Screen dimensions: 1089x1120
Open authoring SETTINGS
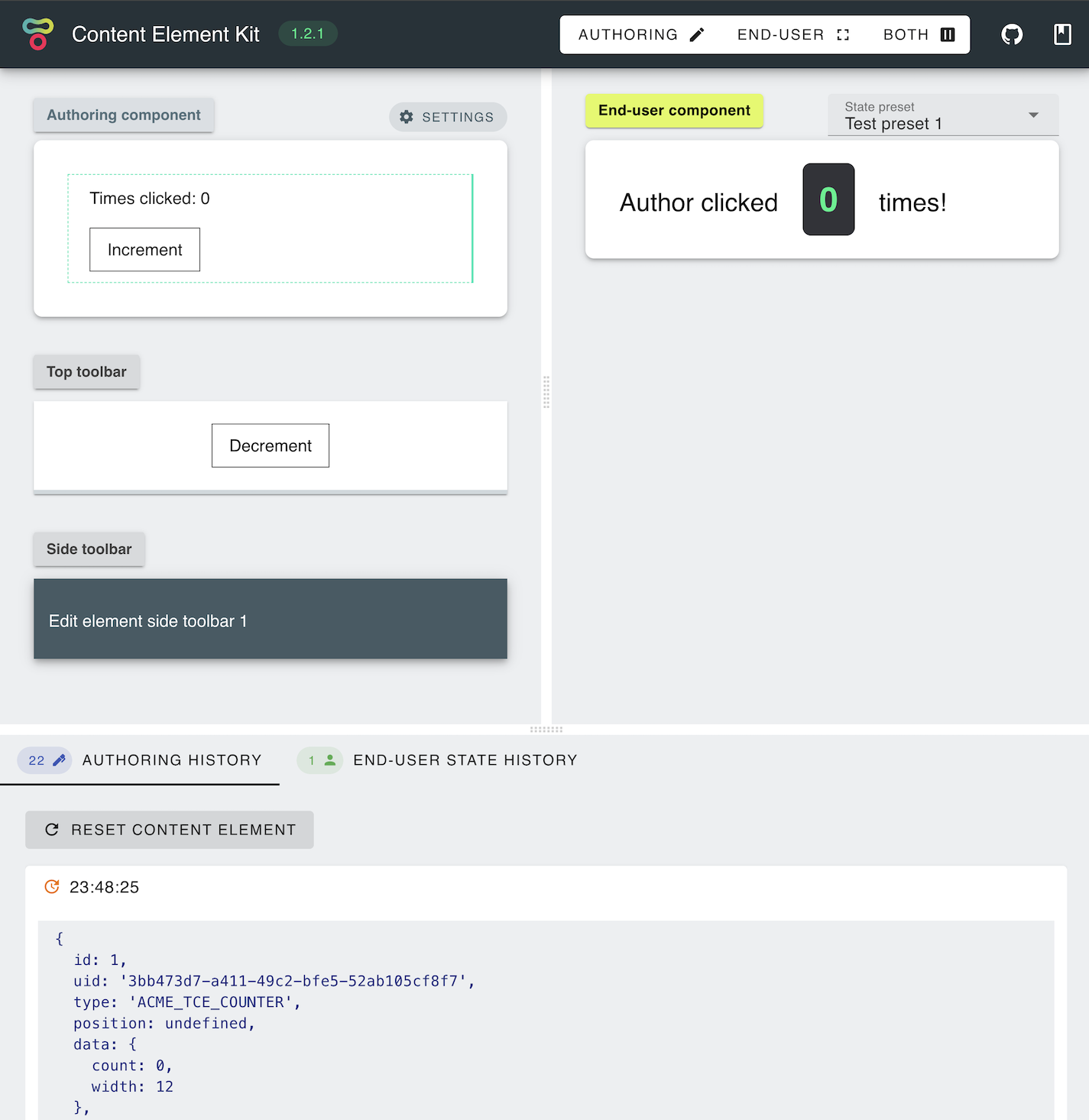(448, 117)
